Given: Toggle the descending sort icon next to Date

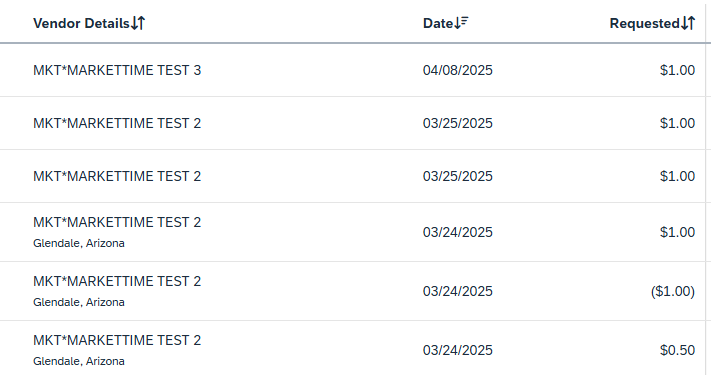Looking at the screenshot, I should click(x=461, y=23).
